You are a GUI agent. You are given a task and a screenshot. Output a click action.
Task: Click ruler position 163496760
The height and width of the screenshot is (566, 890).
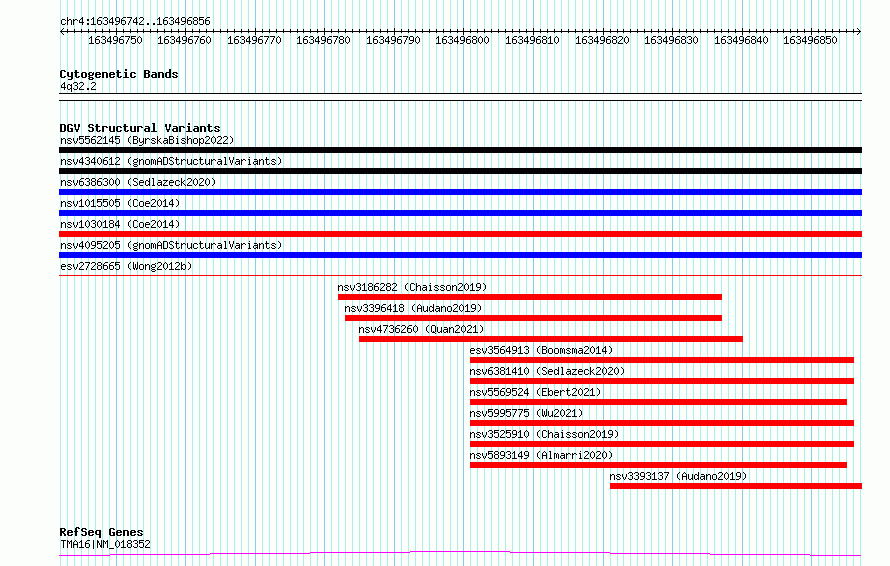point(184,40)
